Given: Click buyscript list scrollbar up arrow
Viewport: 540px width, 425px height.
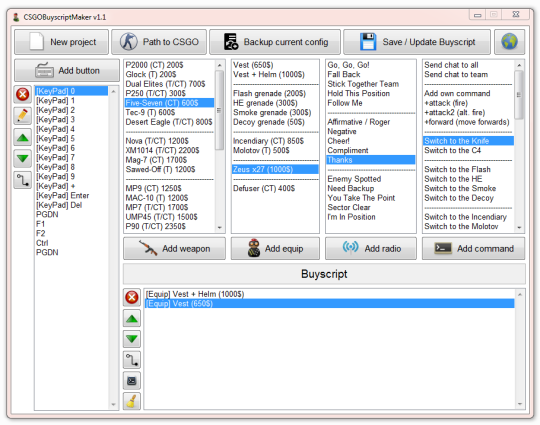Looking at the screenshot, I should [519, 294].
